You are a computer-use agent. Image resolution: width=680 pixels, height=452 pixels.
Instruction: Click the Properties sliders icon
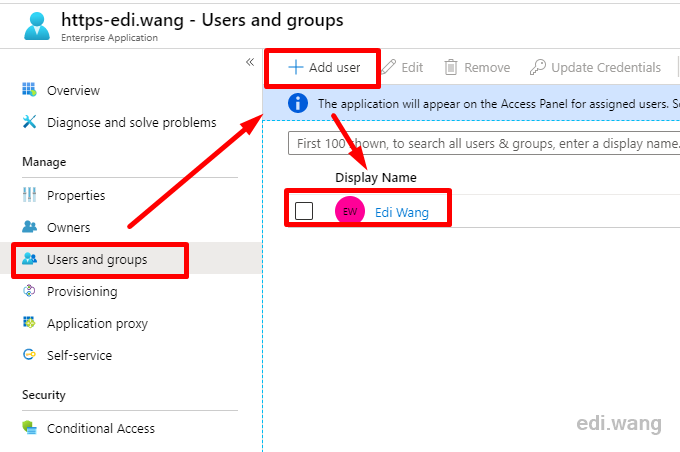29,195
